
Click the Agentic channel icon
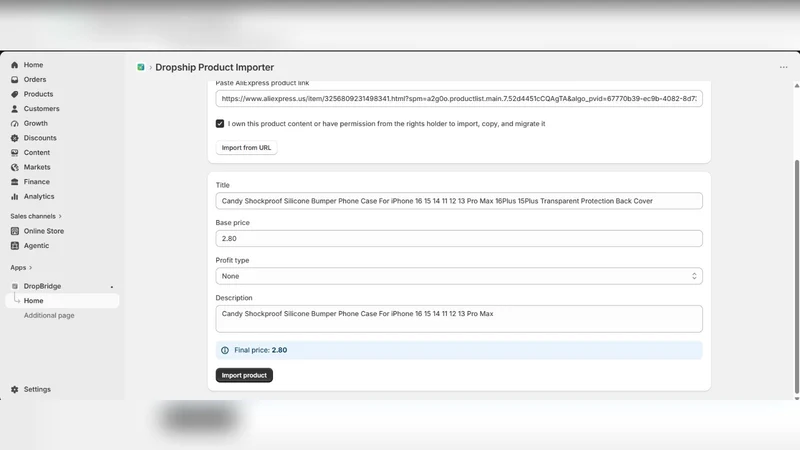14,245
